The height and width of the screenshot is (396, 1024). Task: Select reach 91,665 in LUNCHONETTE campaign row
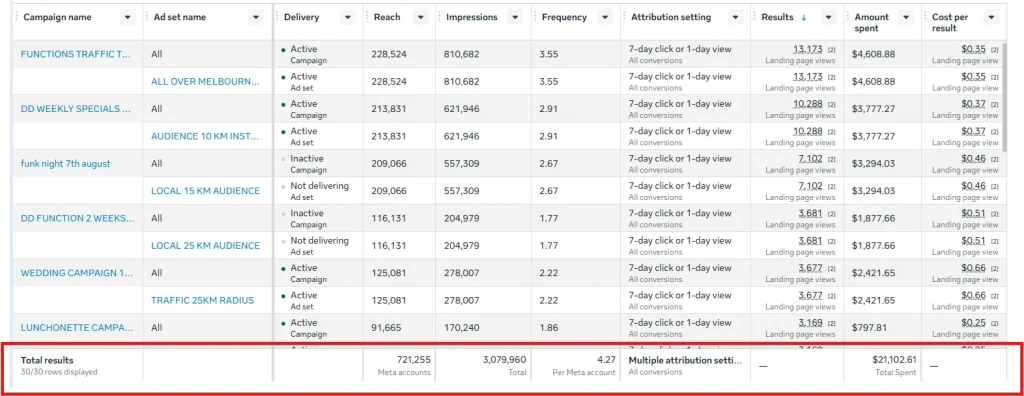[x=387, y=327]
